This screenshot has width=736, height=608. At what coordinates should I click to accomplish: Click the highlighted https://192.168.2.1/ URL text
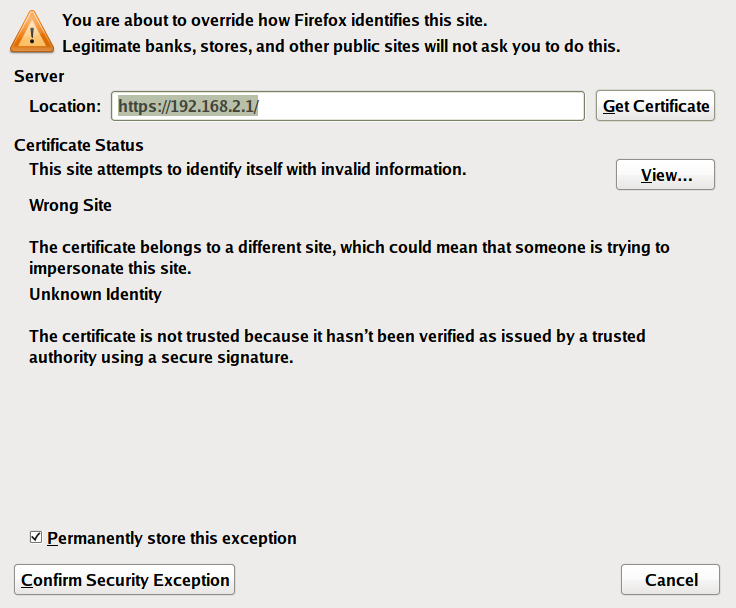click(188, 106)
